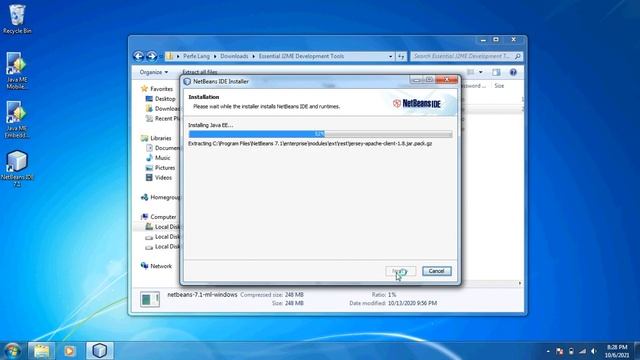This screenshot has width=640, height=360.
Task: Refresh the Explorer address bar location
Action: tap(402, 56)
